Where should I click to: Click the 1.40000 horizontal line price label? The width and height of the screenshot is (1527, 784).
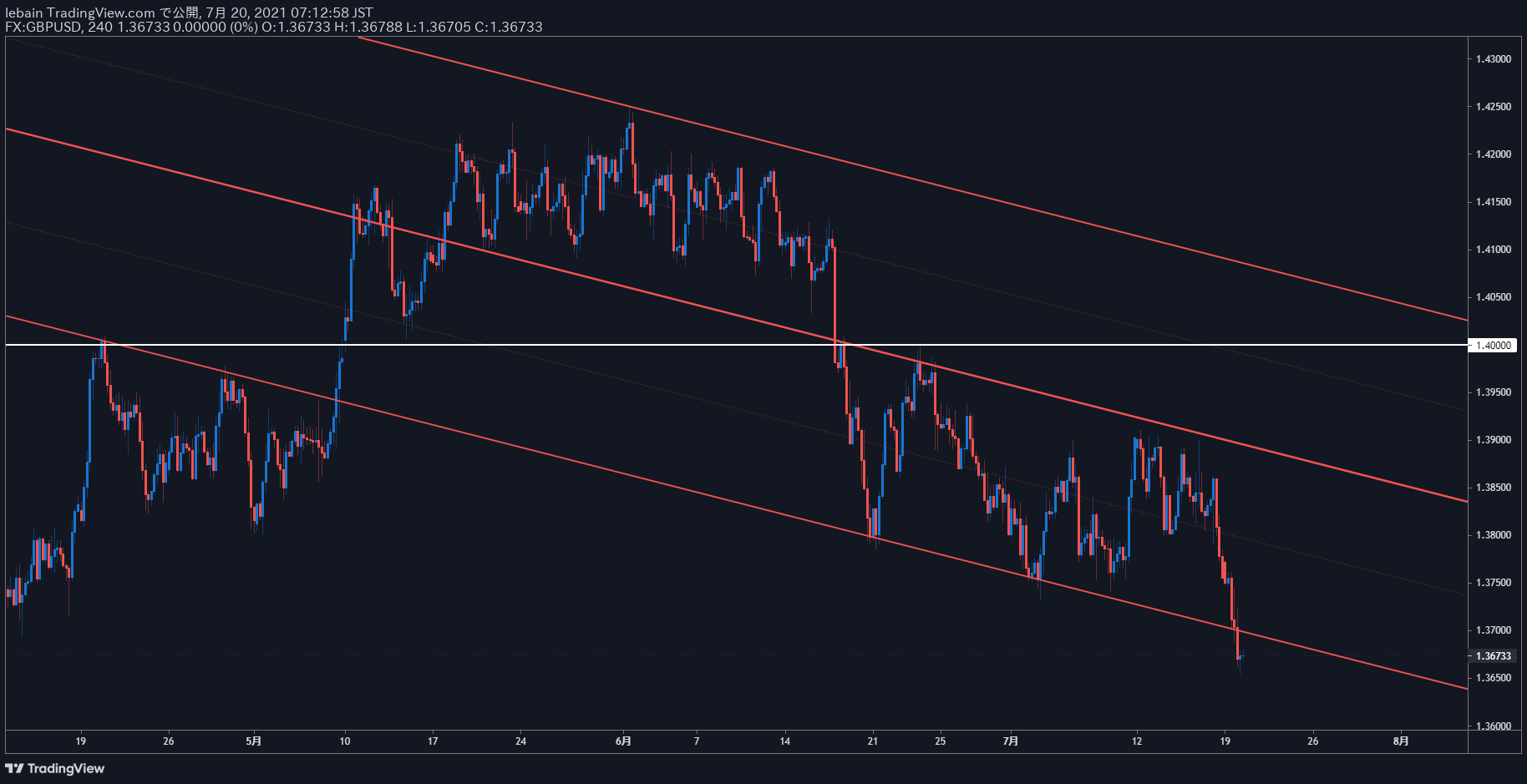point(1493,345)
